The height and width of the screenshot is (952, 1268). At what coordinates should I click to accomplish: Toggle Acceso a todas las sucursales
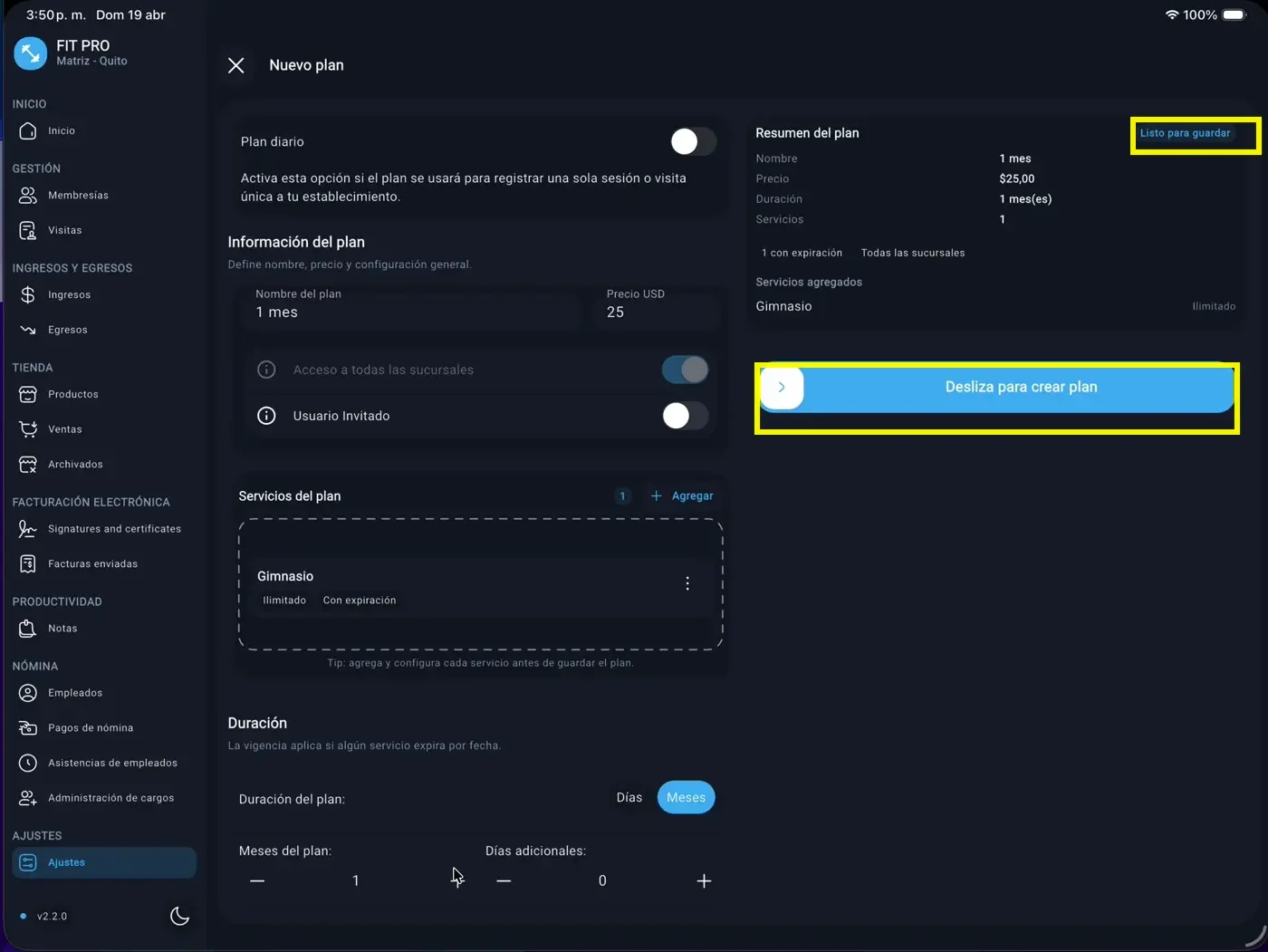point(685,370)
